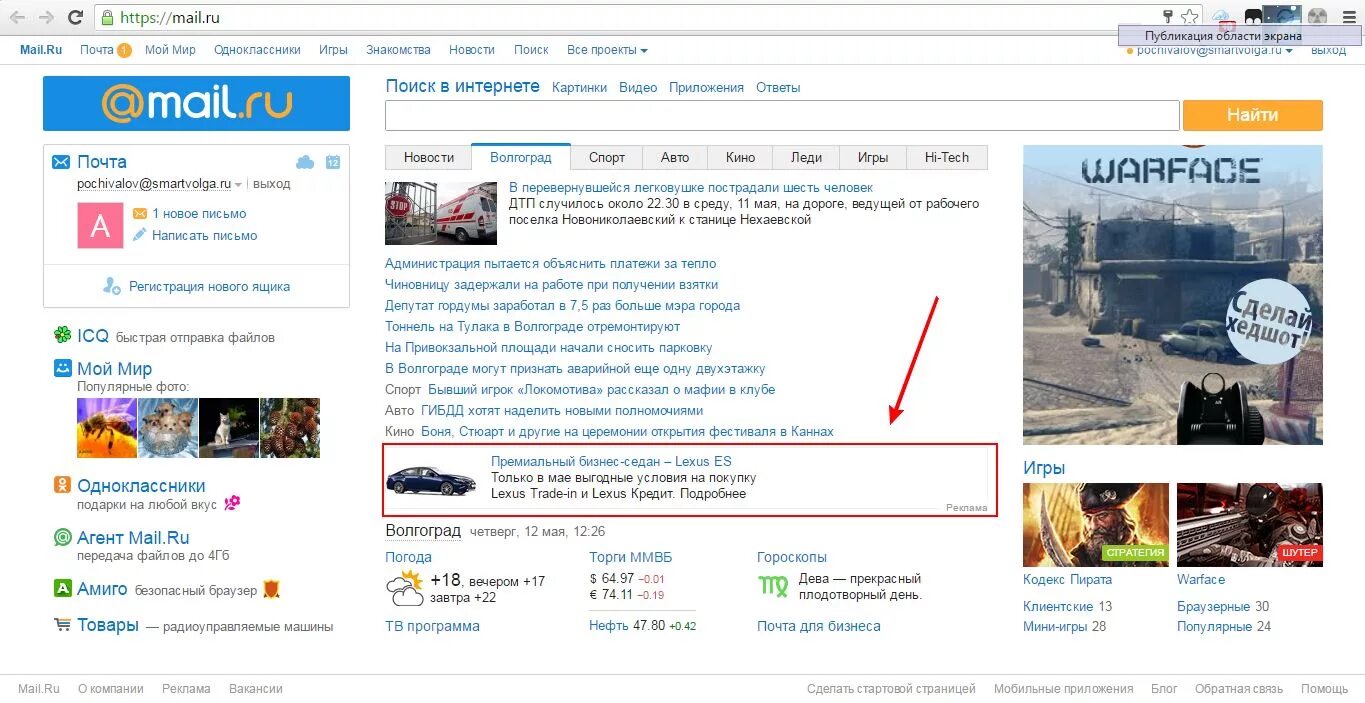Open the Cloud storage icon next to mailbox

305,162
